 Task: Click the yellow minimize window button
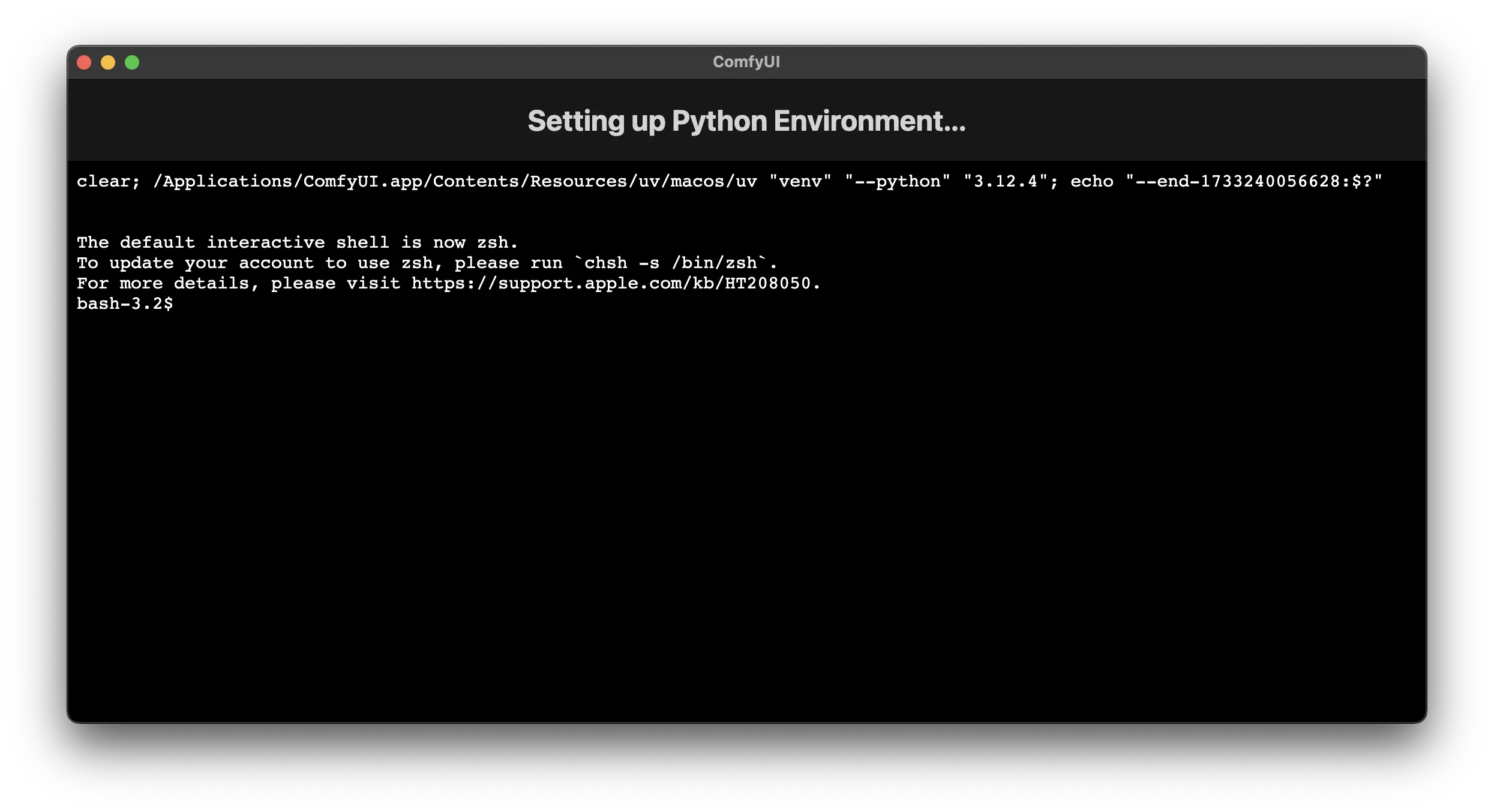108,62
